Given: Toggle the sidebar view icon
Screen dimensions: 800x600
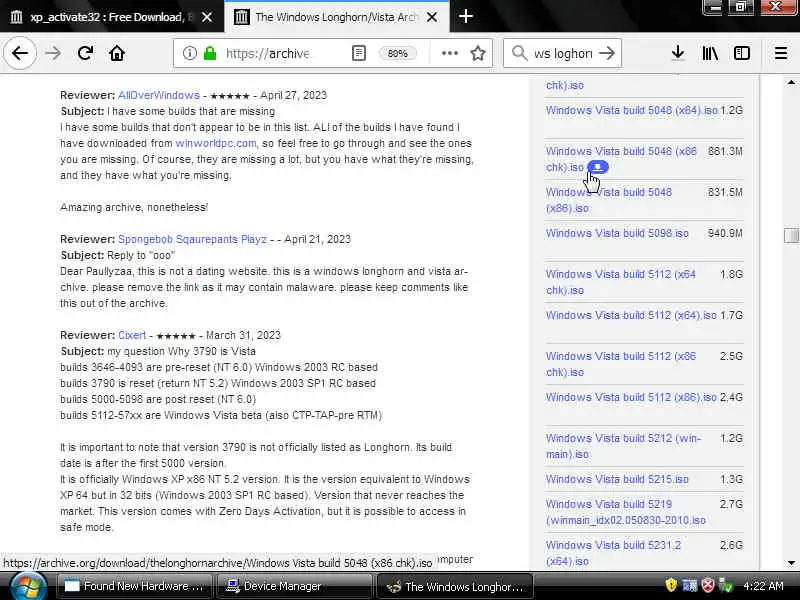Looking at the screenshot, I should tap(742, 53).
